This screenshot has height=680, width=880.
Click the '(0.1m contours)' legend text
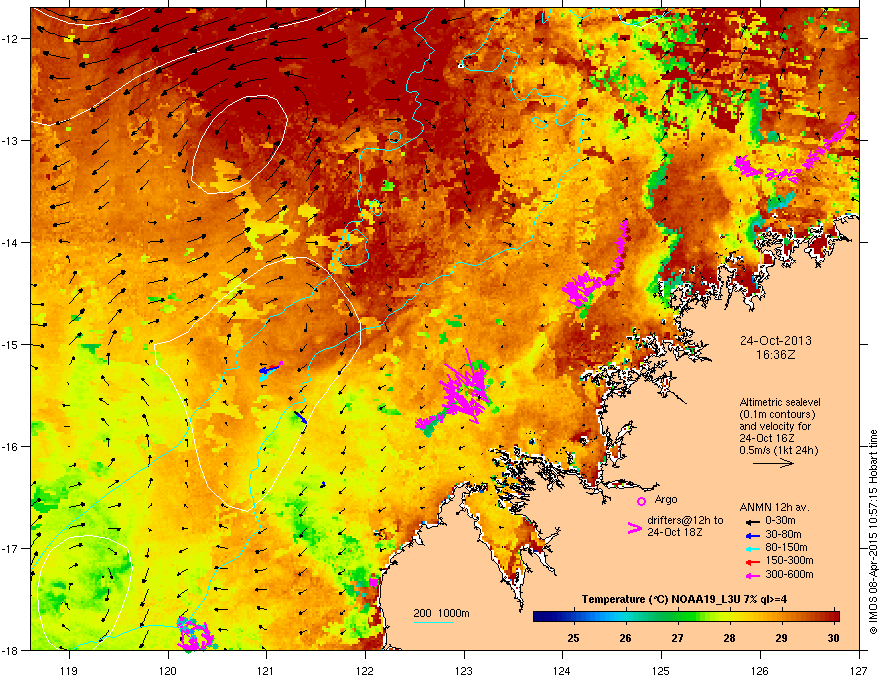tap(777, 415)
